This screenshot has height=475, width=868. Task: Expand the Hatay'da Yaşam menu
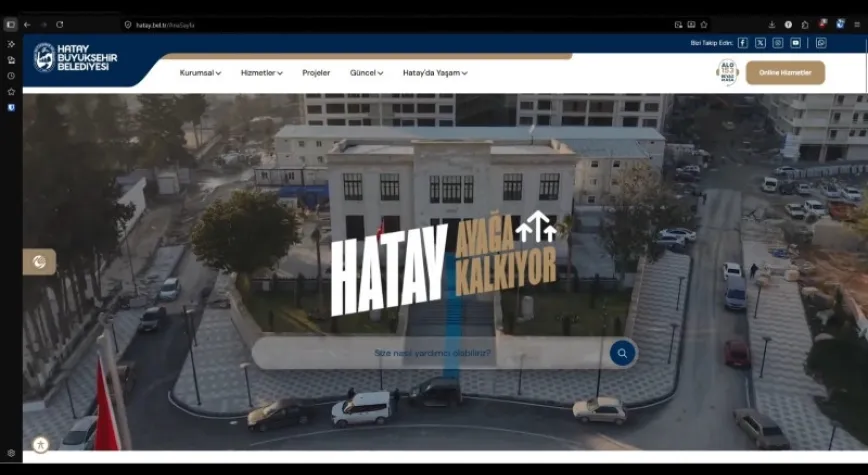point(435,73)
